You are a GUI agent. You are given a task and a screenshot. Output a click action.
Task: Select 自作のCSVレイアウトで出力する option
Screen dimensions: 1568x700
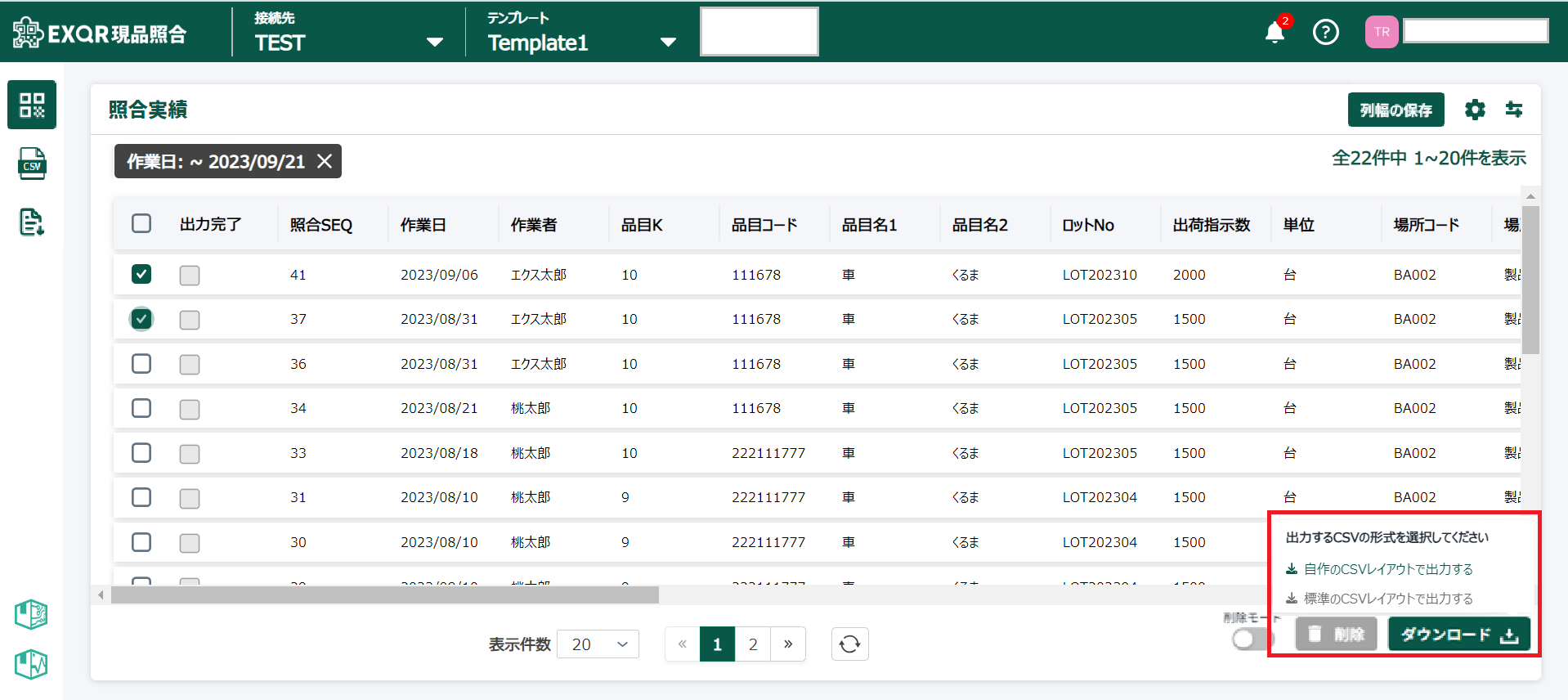coord(1387,569)
